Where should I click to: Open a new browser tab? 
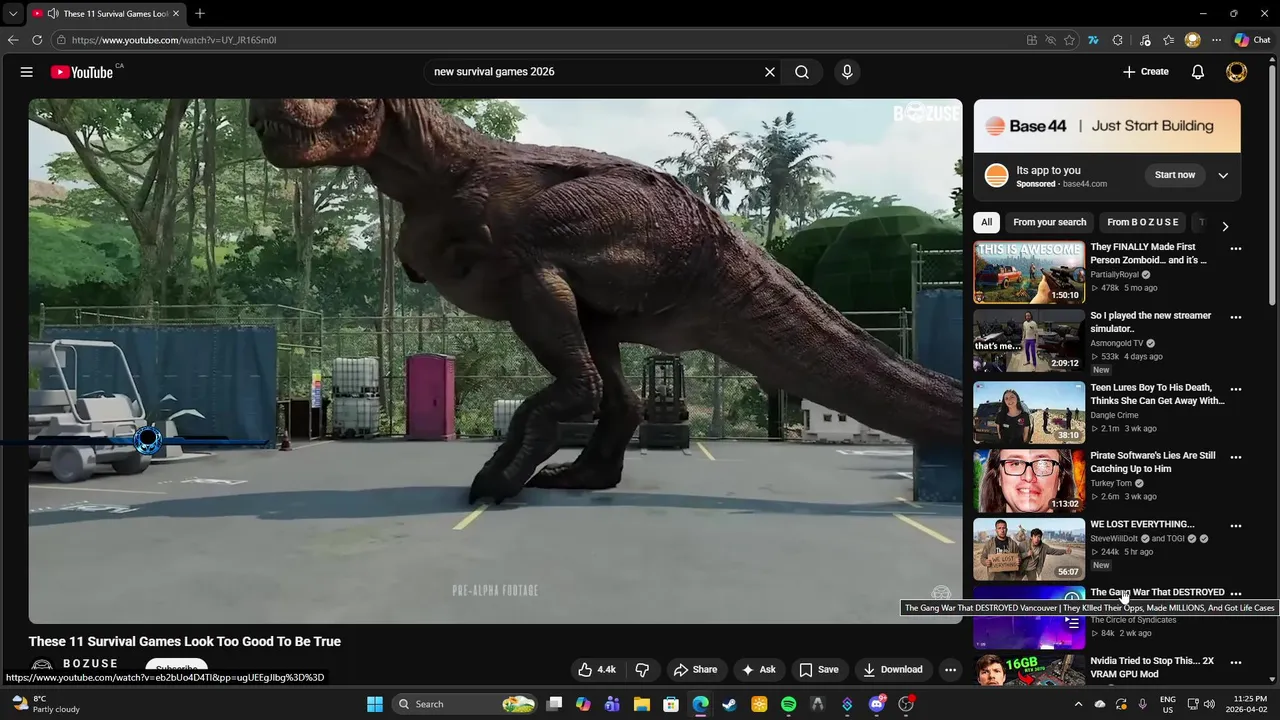click(200, 13)
